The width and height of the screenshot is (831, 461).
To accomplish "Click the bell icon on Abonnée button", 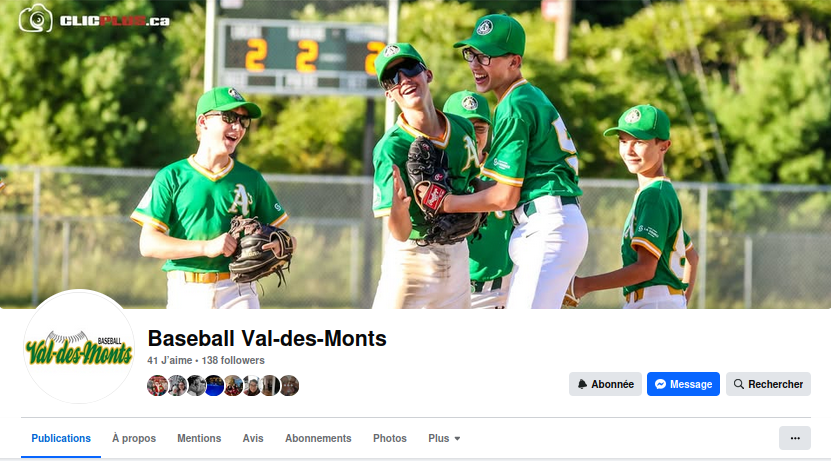I will click(582, 384).
